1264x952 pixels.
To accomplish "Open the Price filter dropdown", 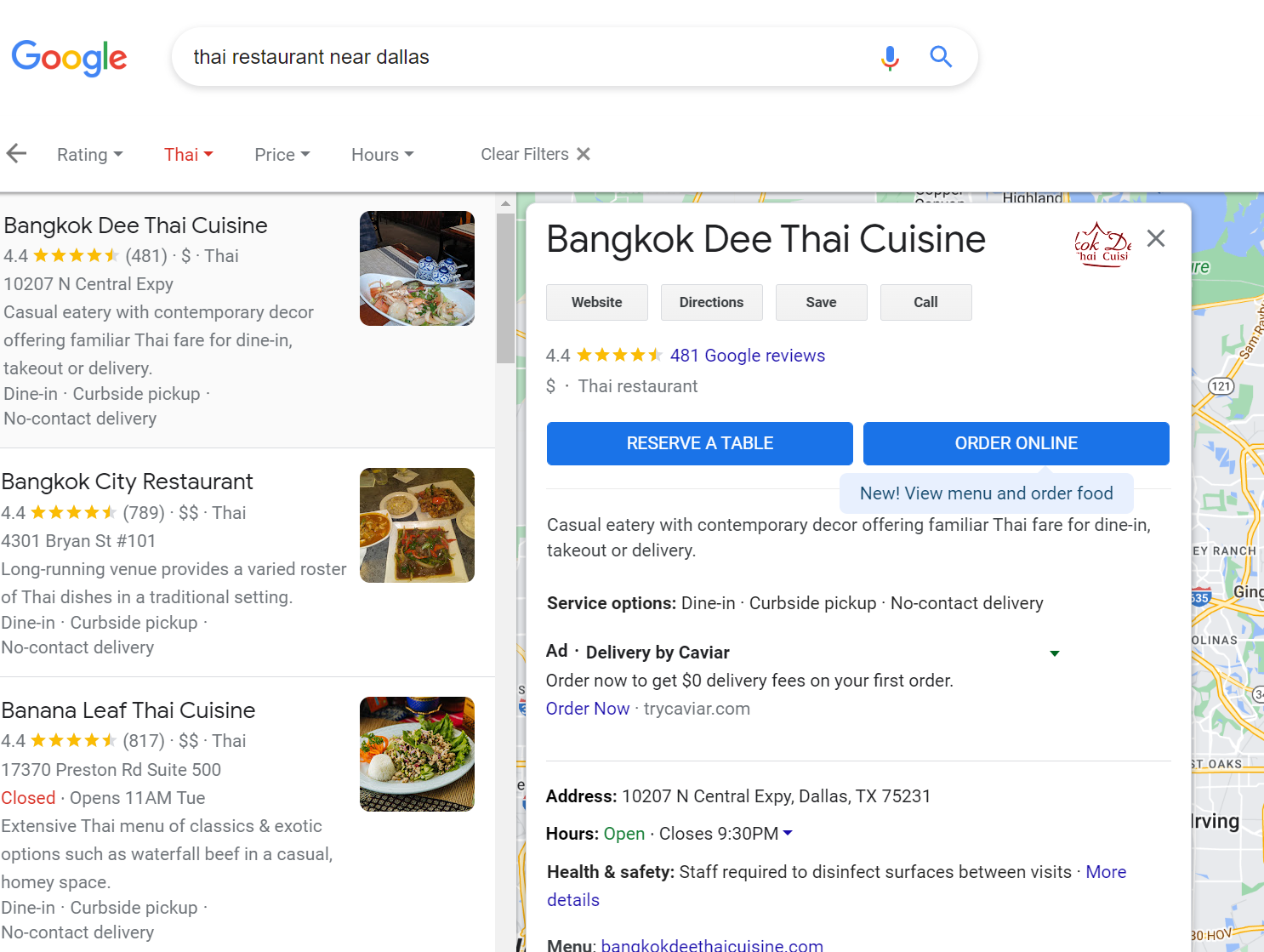I will [x=282, y=155].
